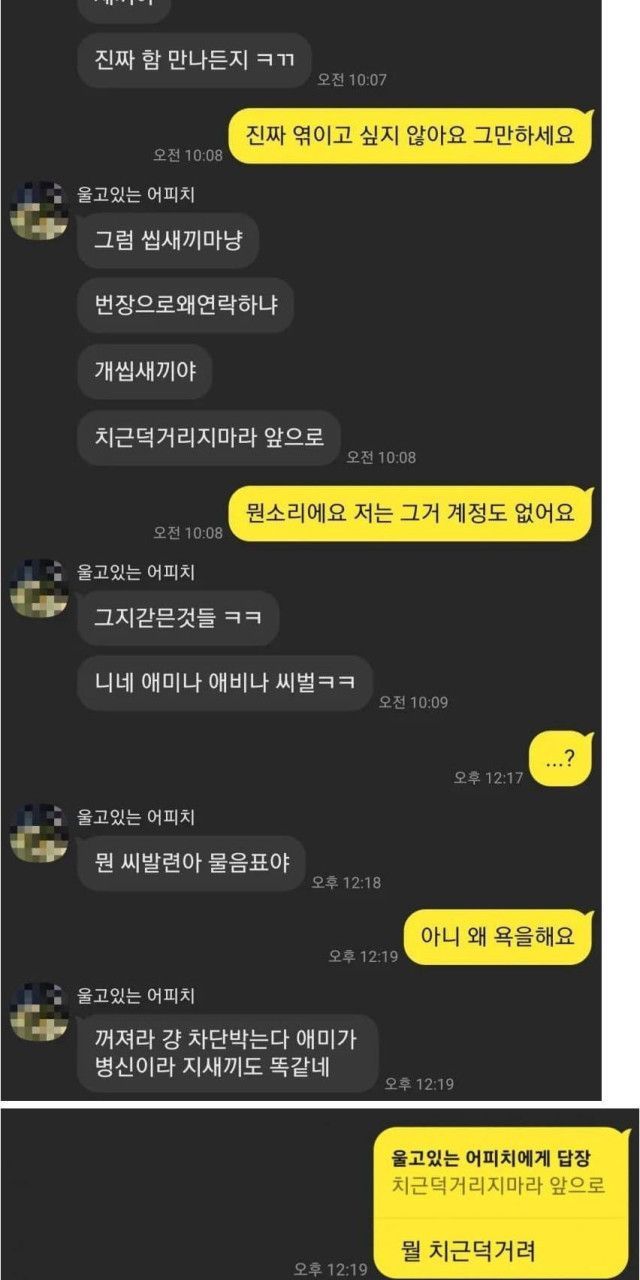
Task: Open profile picture beside '그지같은것들 ㅋㅋ' message
Action: pos(39,588)
